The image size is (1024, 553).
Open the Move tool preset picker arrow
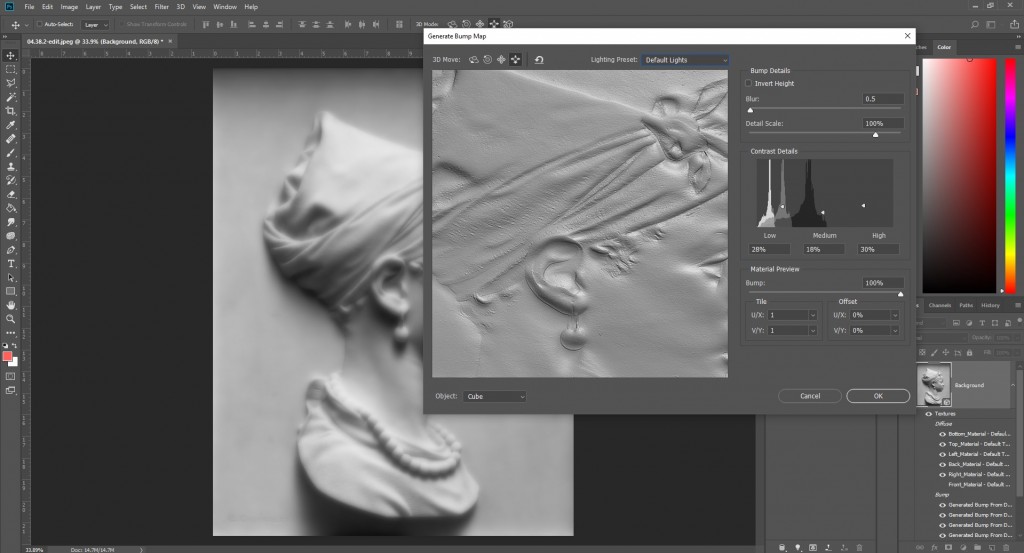[26, 25]
